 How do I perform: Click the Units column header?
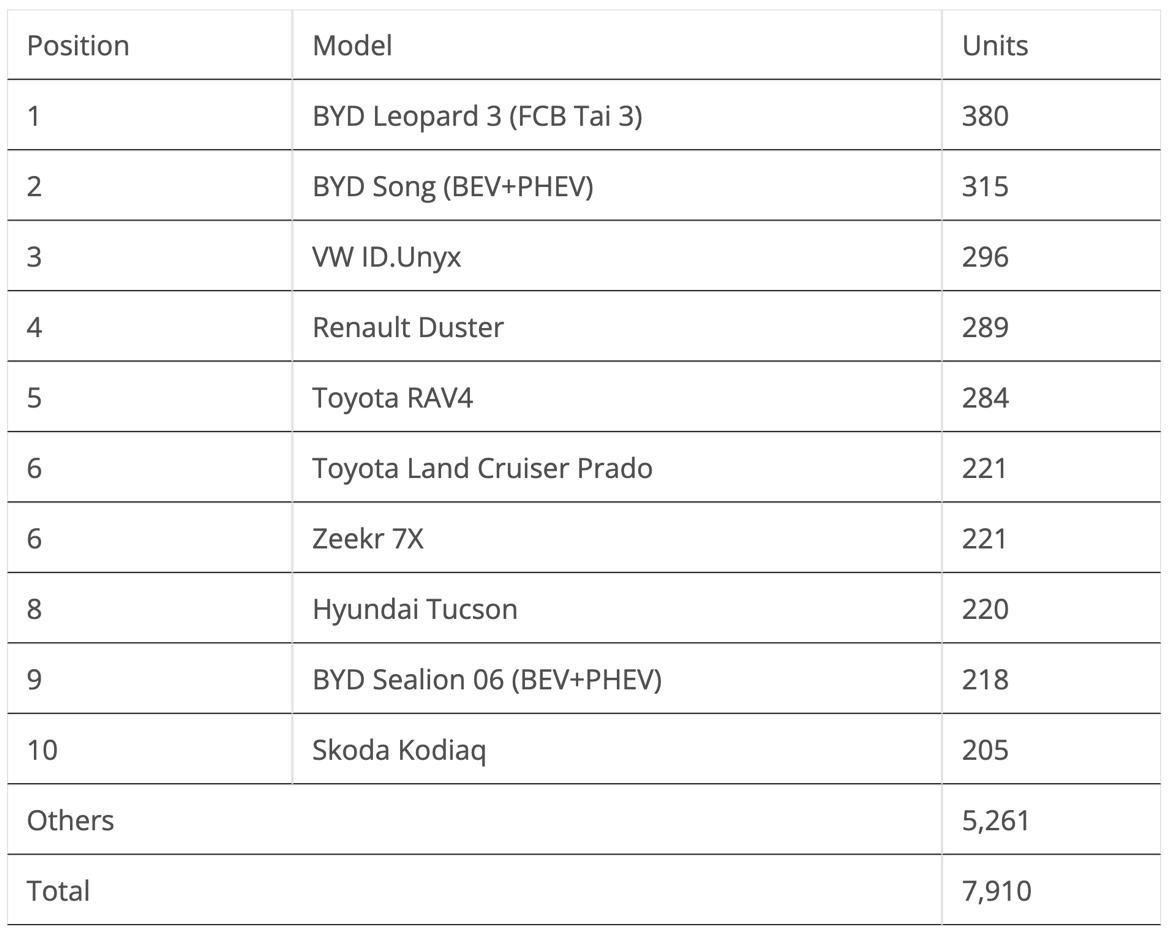(x=994, y=46)
